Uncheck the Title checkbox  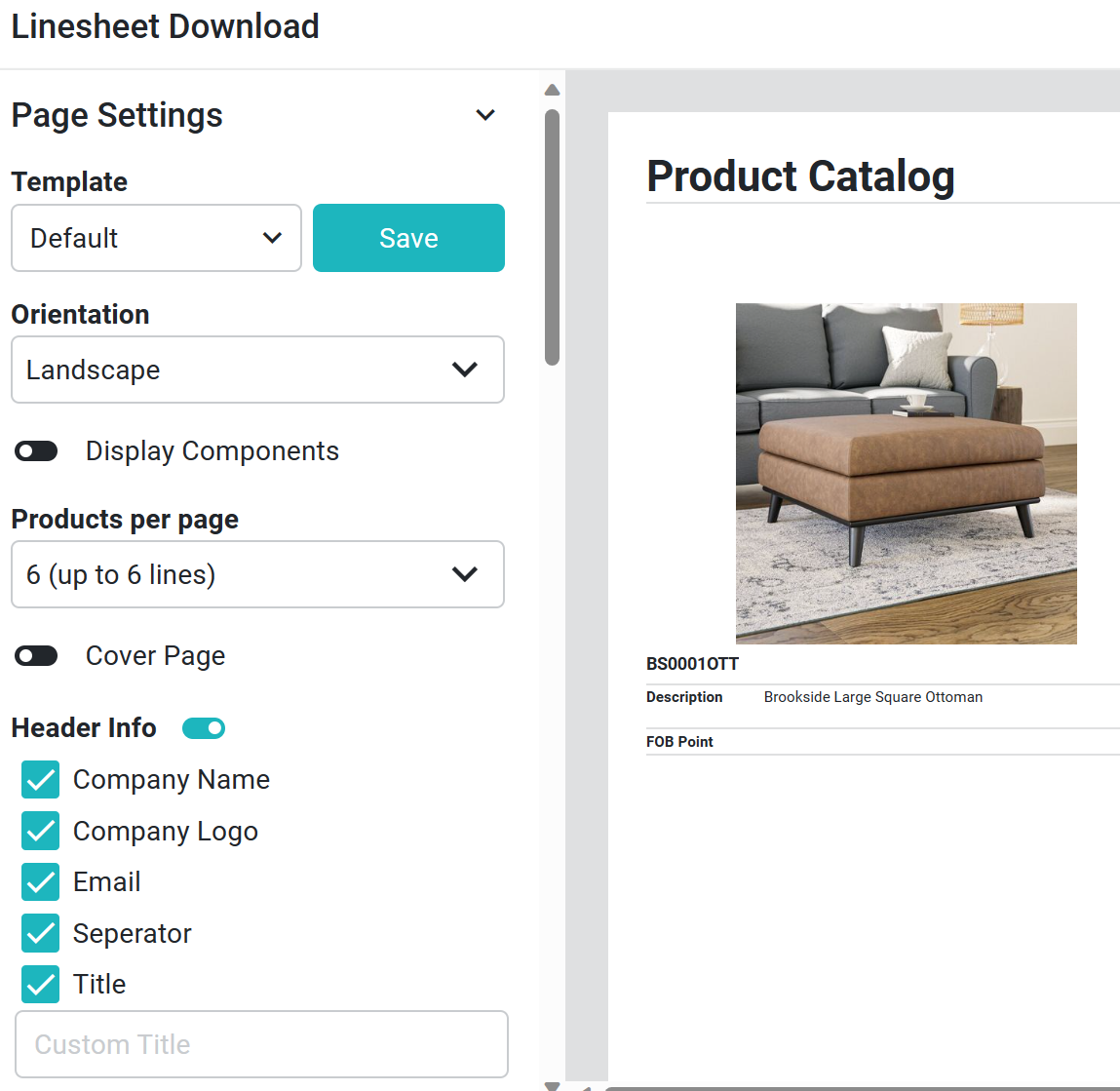tap(41, 985)
